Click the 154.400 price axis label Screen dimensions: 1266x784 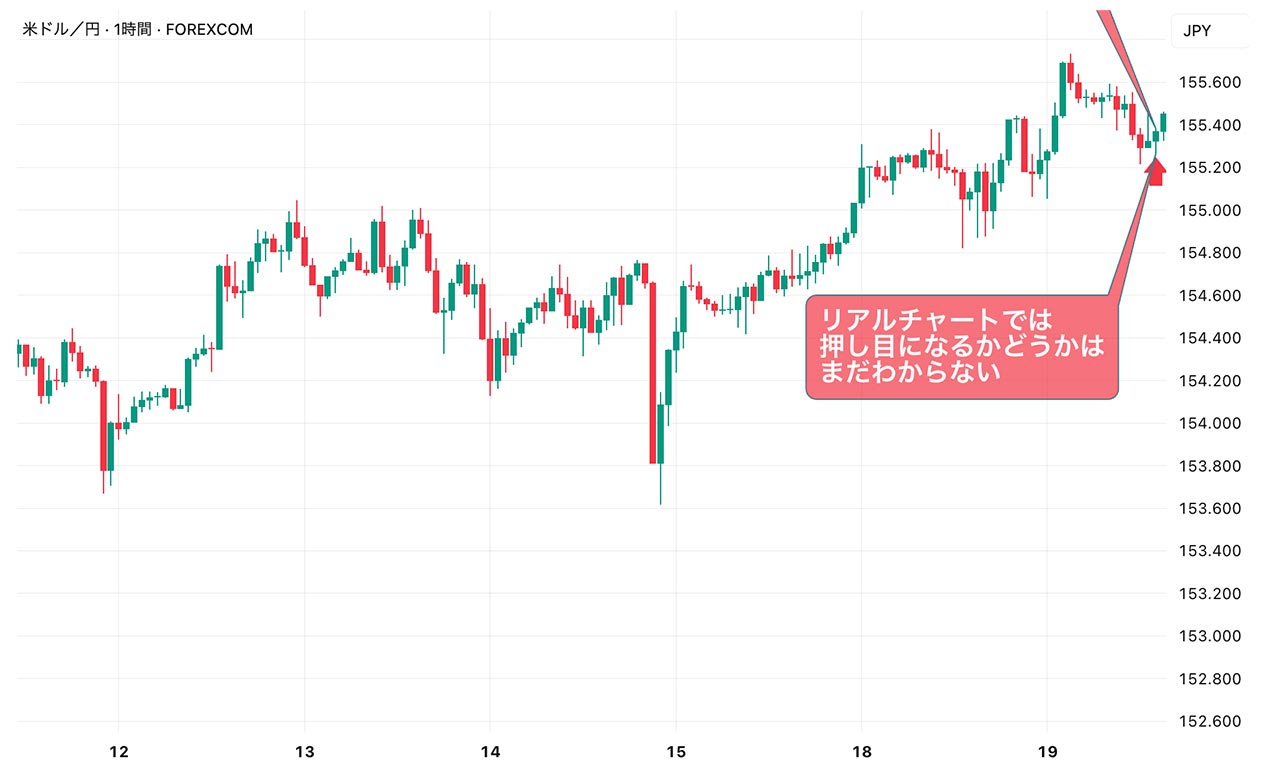coord(1209,338)
